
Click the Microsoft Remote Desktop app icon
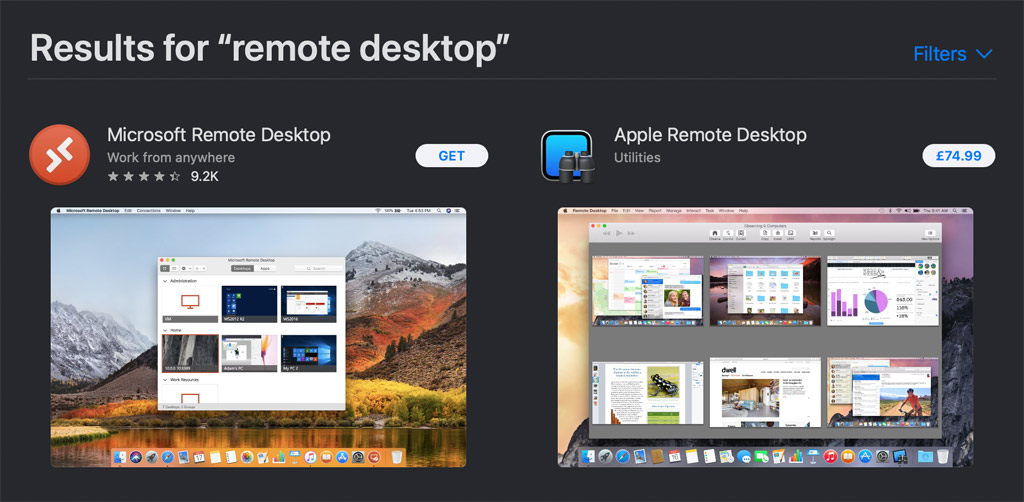pos(59,155)
